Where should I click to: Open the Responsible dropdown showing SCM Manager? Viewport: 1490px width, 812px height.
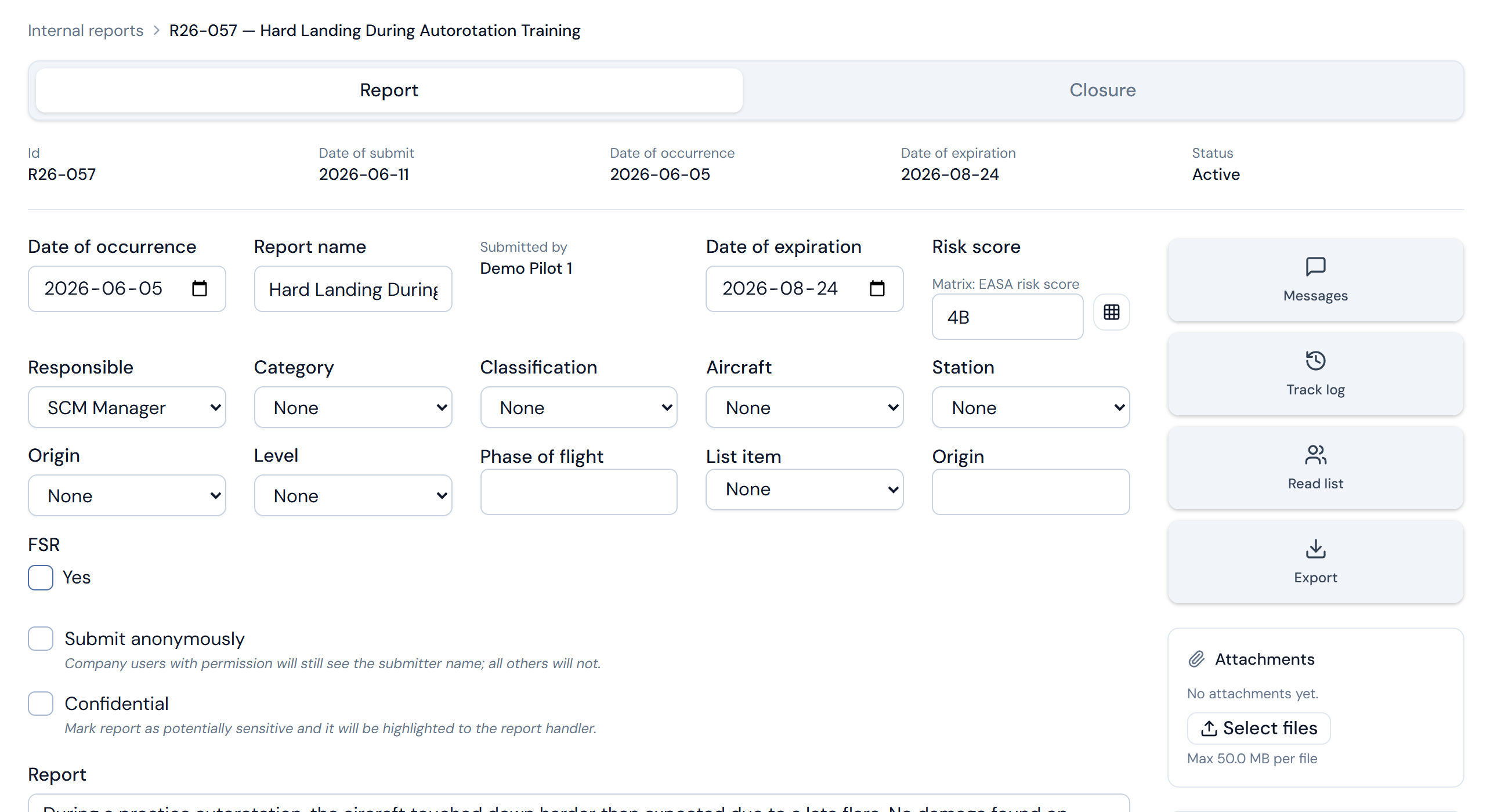127,407
